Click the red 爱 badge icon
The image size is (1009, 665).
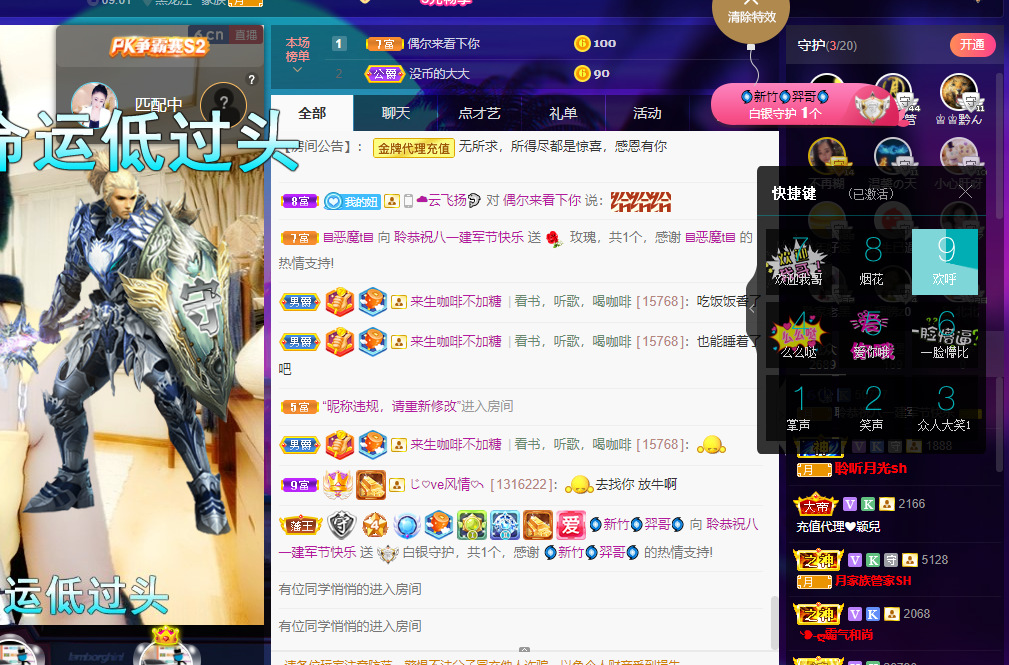click(x=571, y=525)
